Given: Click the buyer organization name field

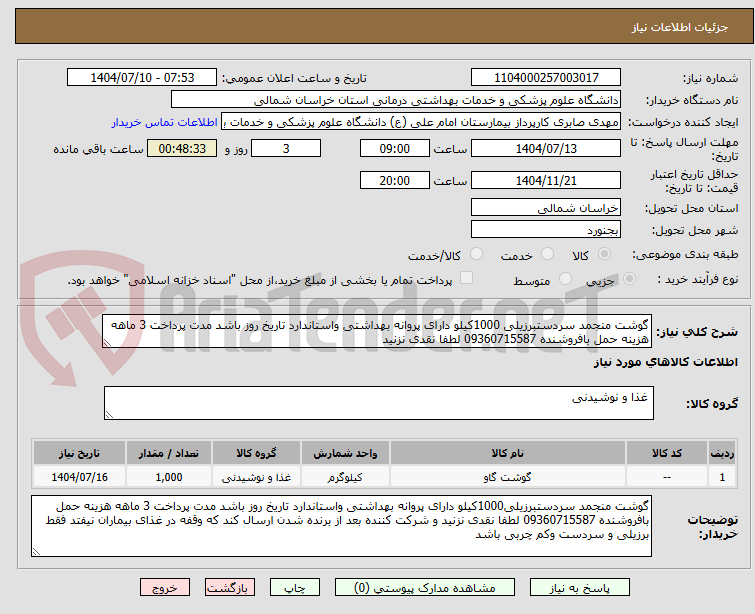Looking at the screenshot, I should (x=396, y=100).
